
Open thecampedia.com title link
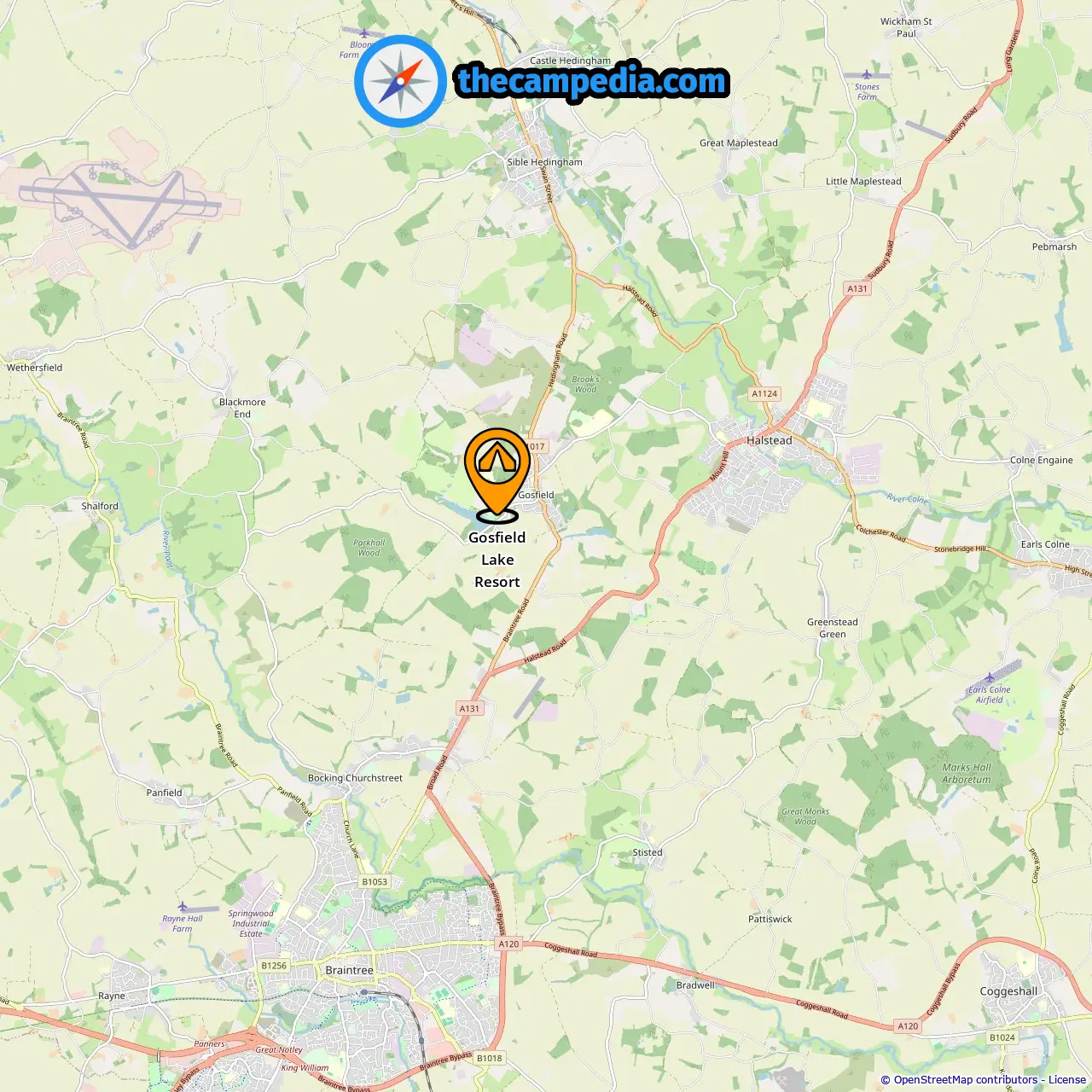pyautogui.click(x=592, y=81)
